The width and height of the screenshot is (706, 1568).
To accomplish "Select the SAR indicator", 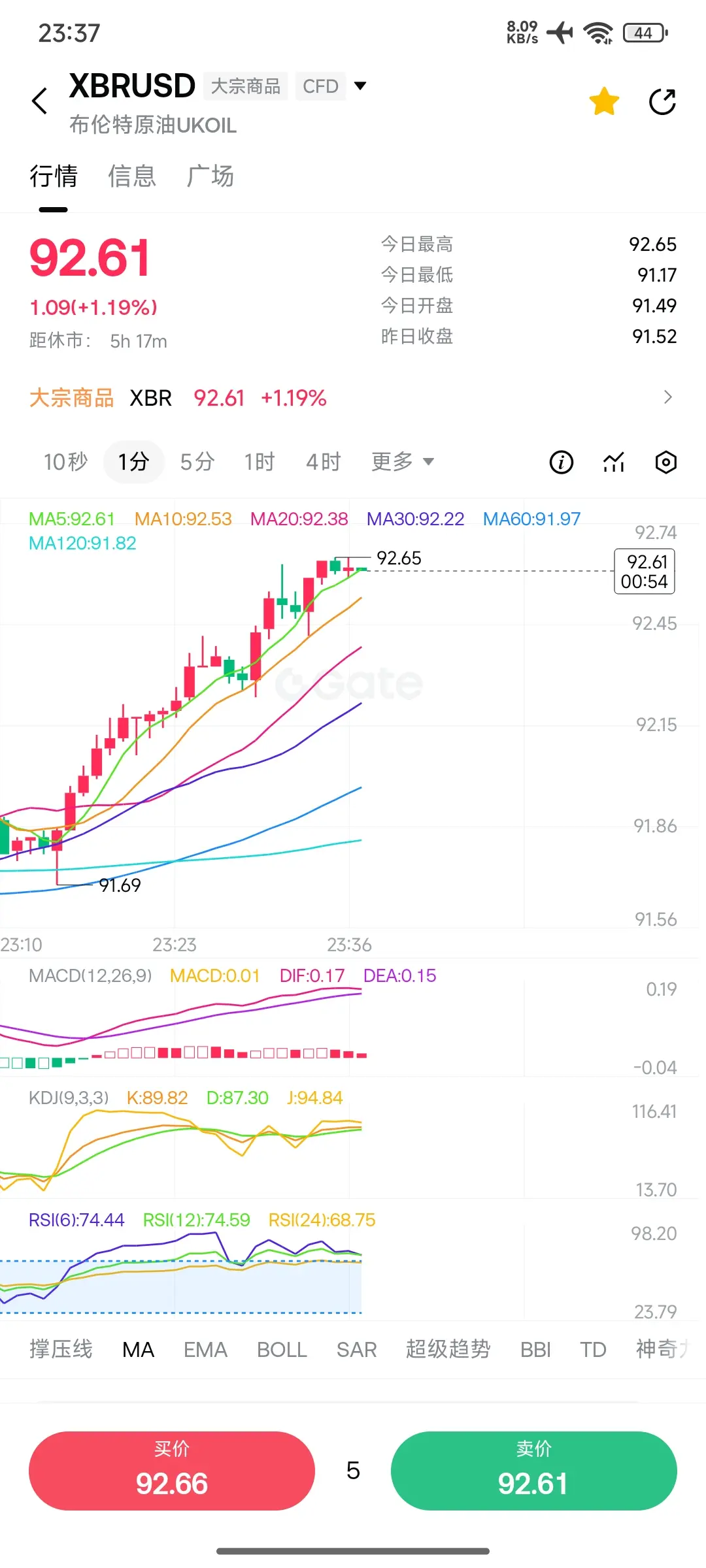I will (356, 1349).
